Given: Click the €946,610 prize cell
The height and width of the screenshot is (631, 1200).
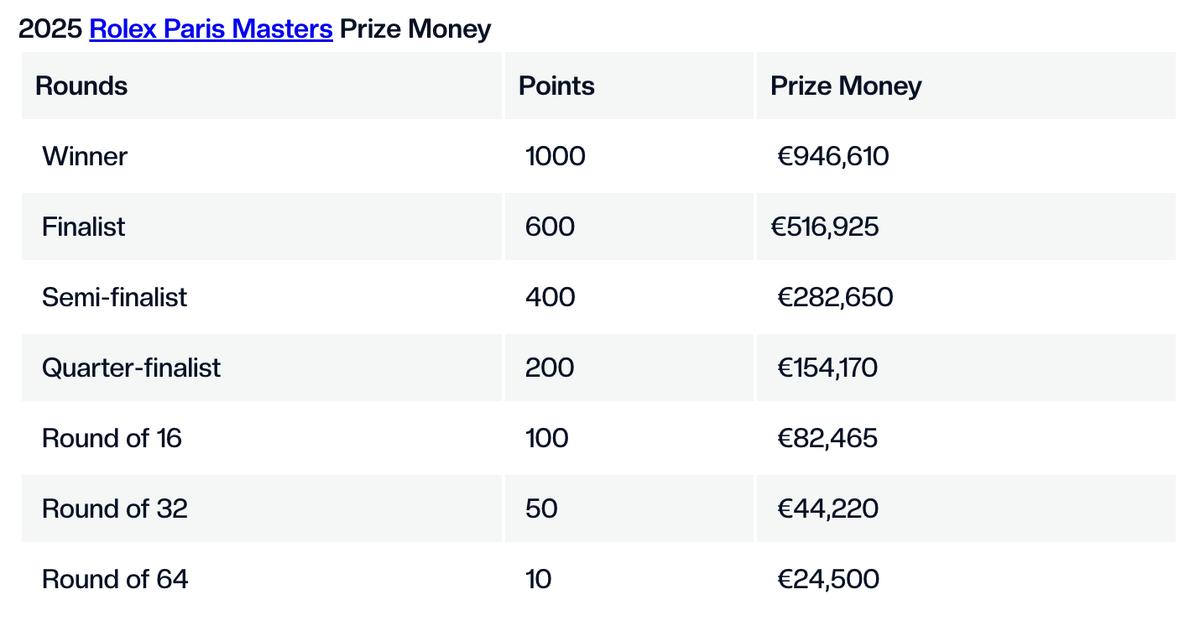Looking at the screenshot, I should 833,157.
